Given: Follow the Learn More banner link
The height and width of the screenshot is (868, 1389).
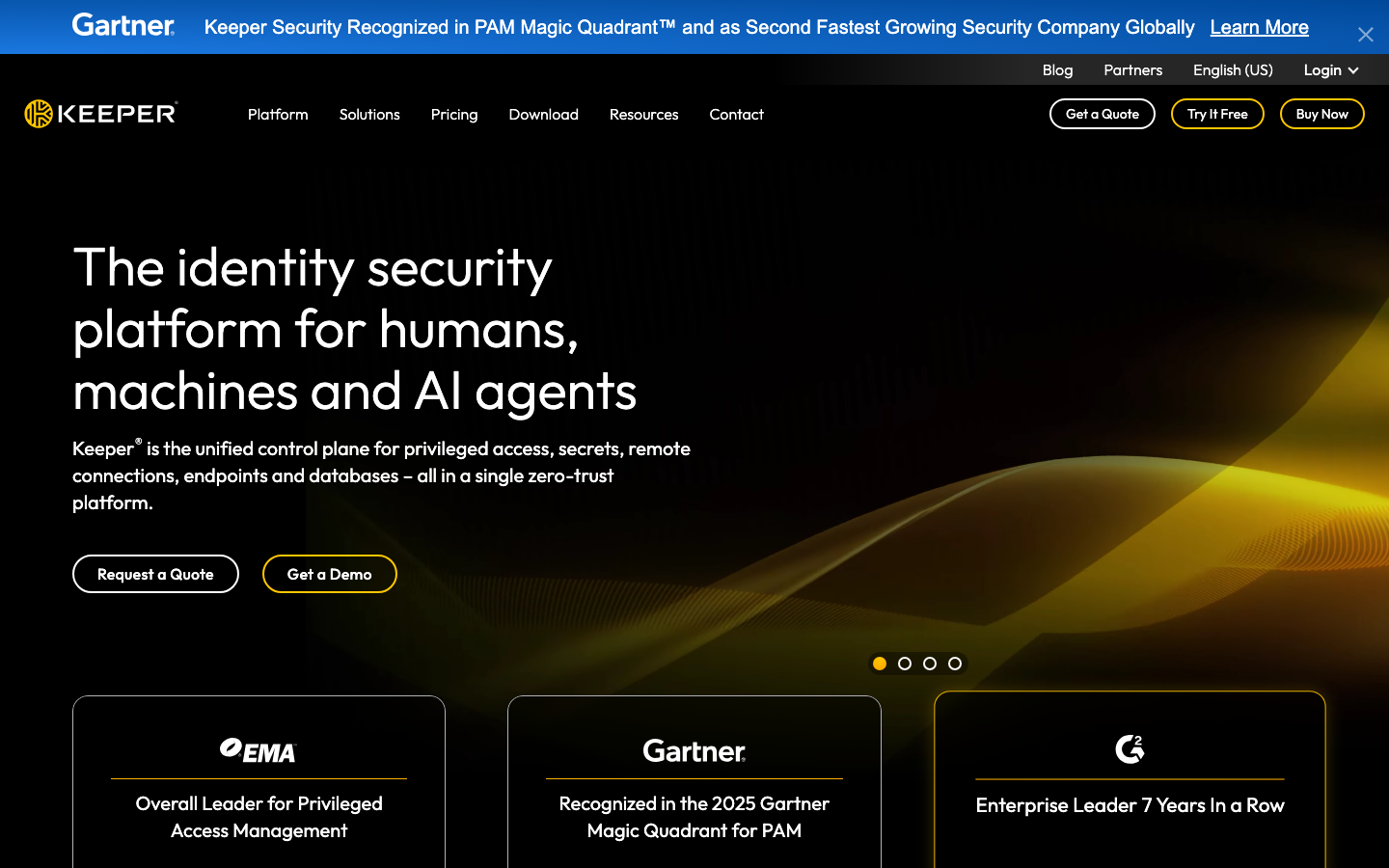Looking at the screenshot, I should pos(1260,27).
